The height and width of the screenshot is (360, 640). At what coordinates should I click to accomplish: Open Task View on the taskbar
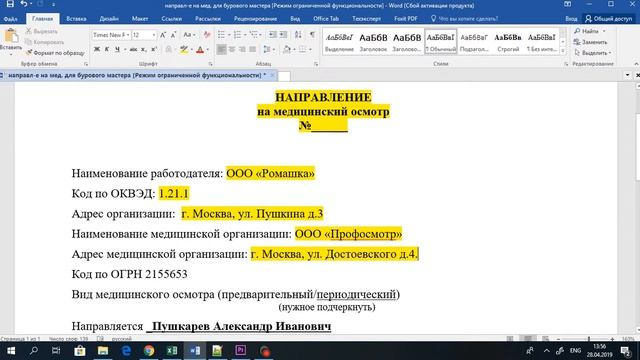pyautogui.click(x=56, y=351)
